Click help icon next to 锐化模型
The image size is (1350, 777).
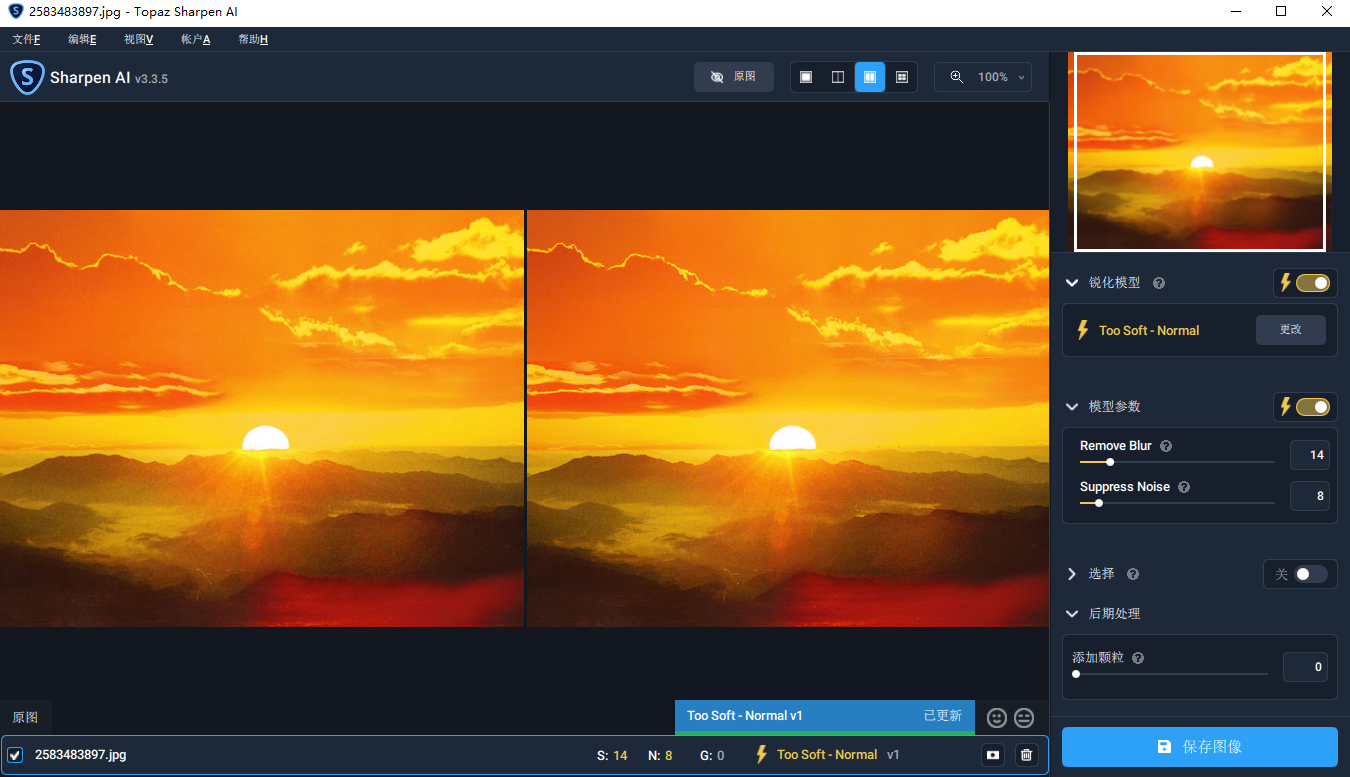click(1159, 283)
